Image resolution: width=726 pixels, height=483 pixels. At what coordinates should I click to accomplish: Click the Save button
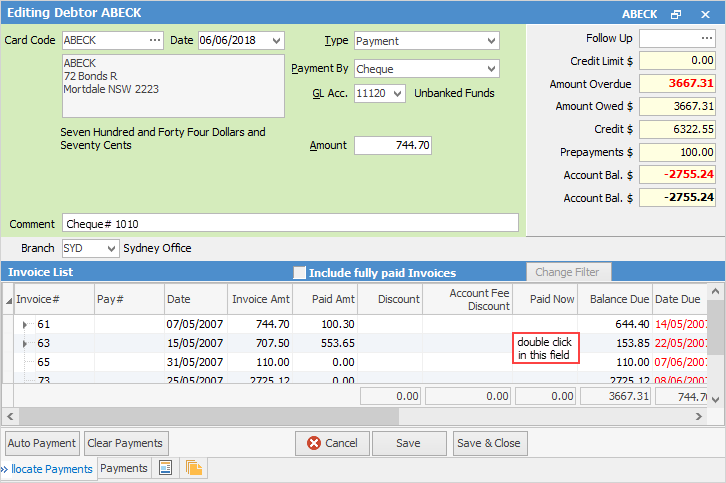[408, 443]
